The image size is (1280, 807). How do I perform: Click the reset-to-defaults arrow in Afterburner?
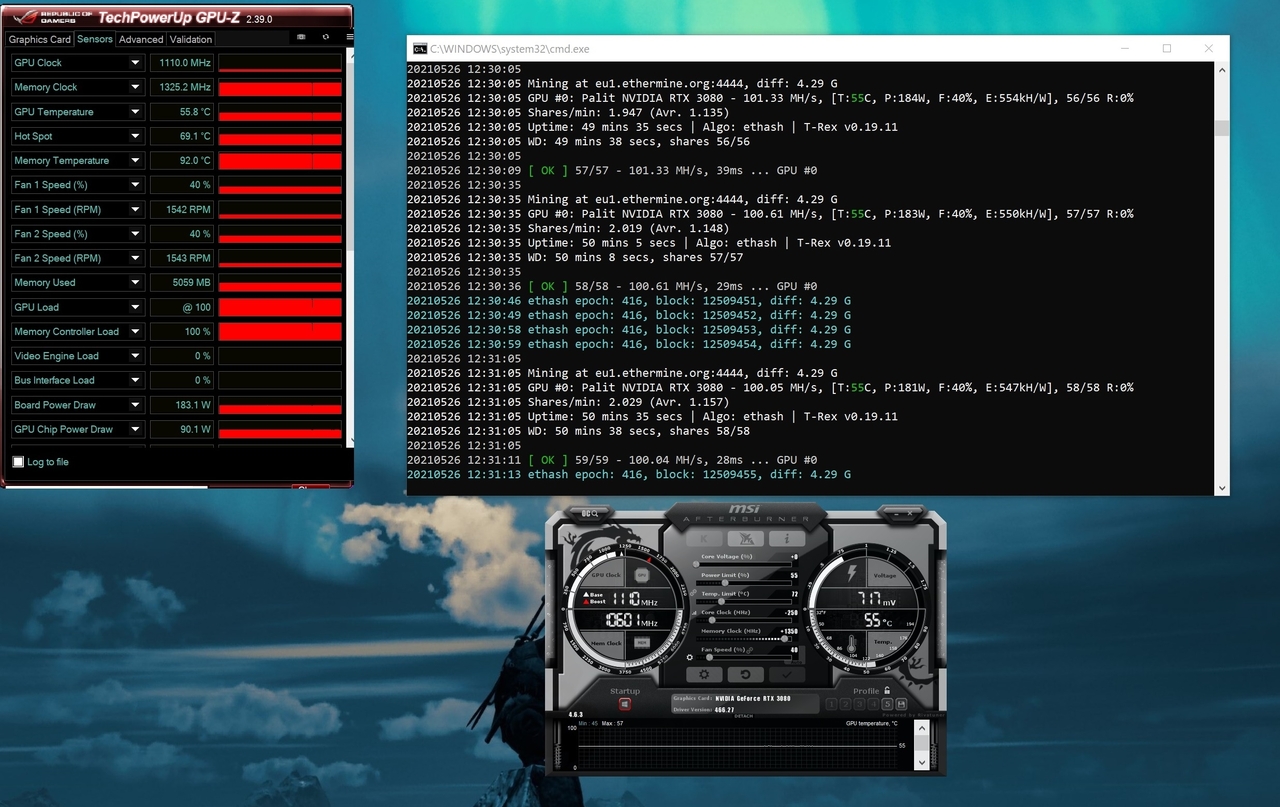pyautogui.click(x=745, y=675)
